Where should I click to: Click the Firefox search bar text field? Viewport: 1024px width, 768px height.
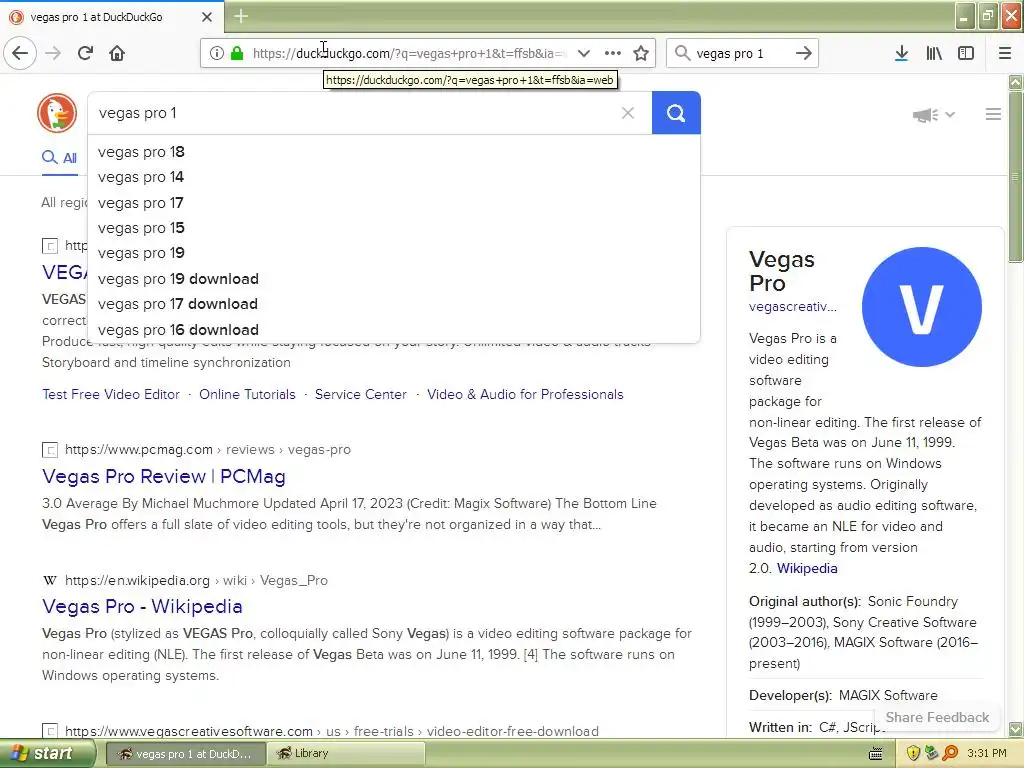(x=741, y=53)
